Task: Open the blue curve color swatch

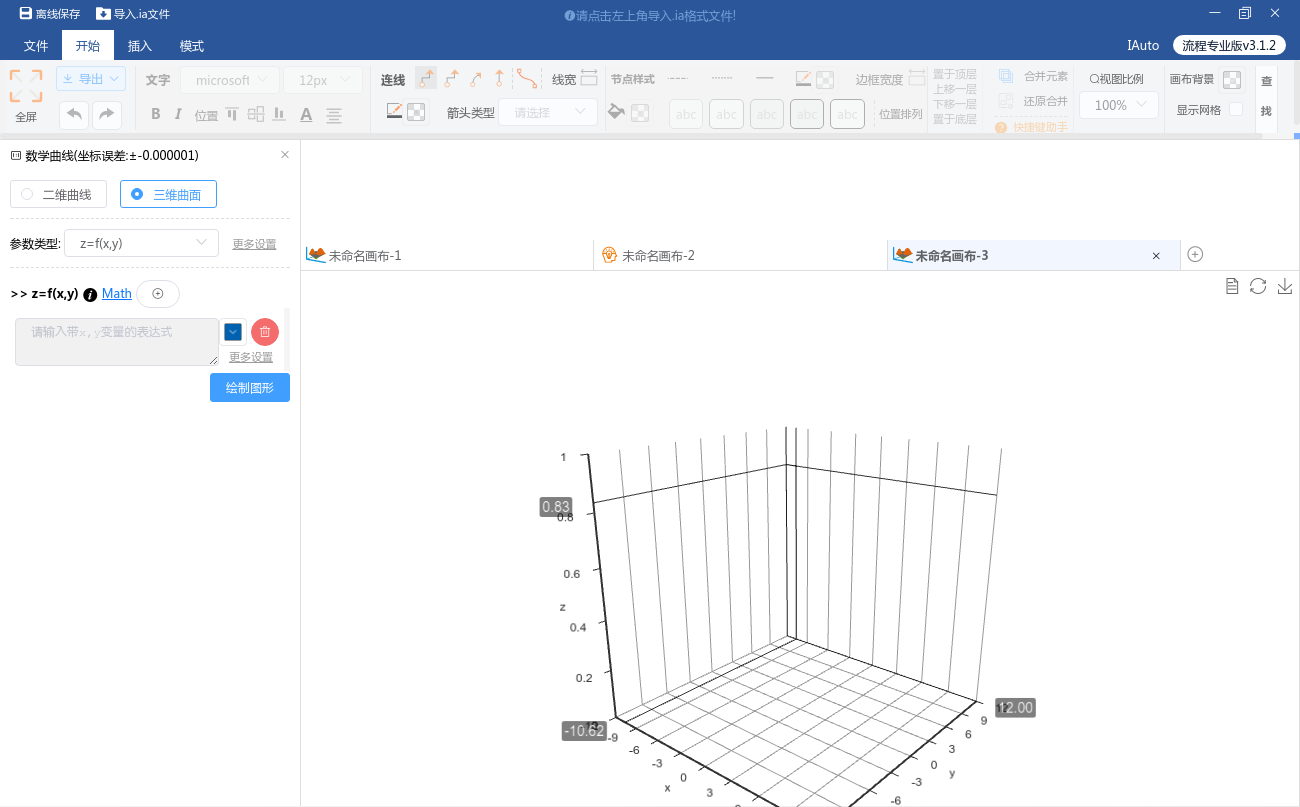Action: click(x=233, y=332)
